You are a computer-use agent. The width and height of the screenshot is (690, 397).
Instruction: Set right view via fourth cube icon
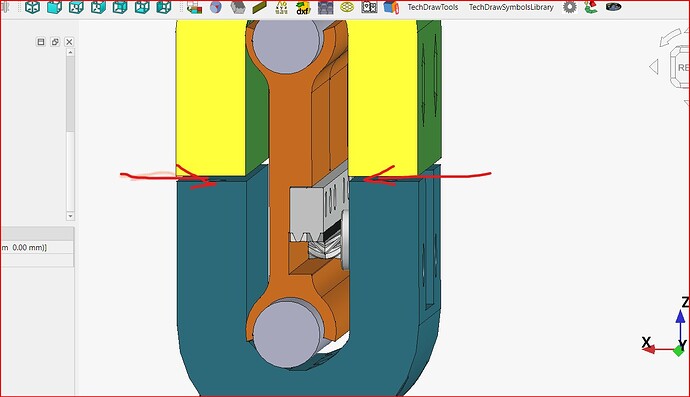click(98, 7)
